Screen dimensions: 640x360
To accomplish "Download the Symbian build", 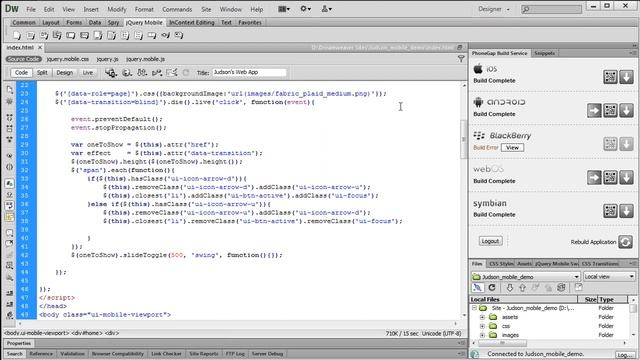I will 626,211.
